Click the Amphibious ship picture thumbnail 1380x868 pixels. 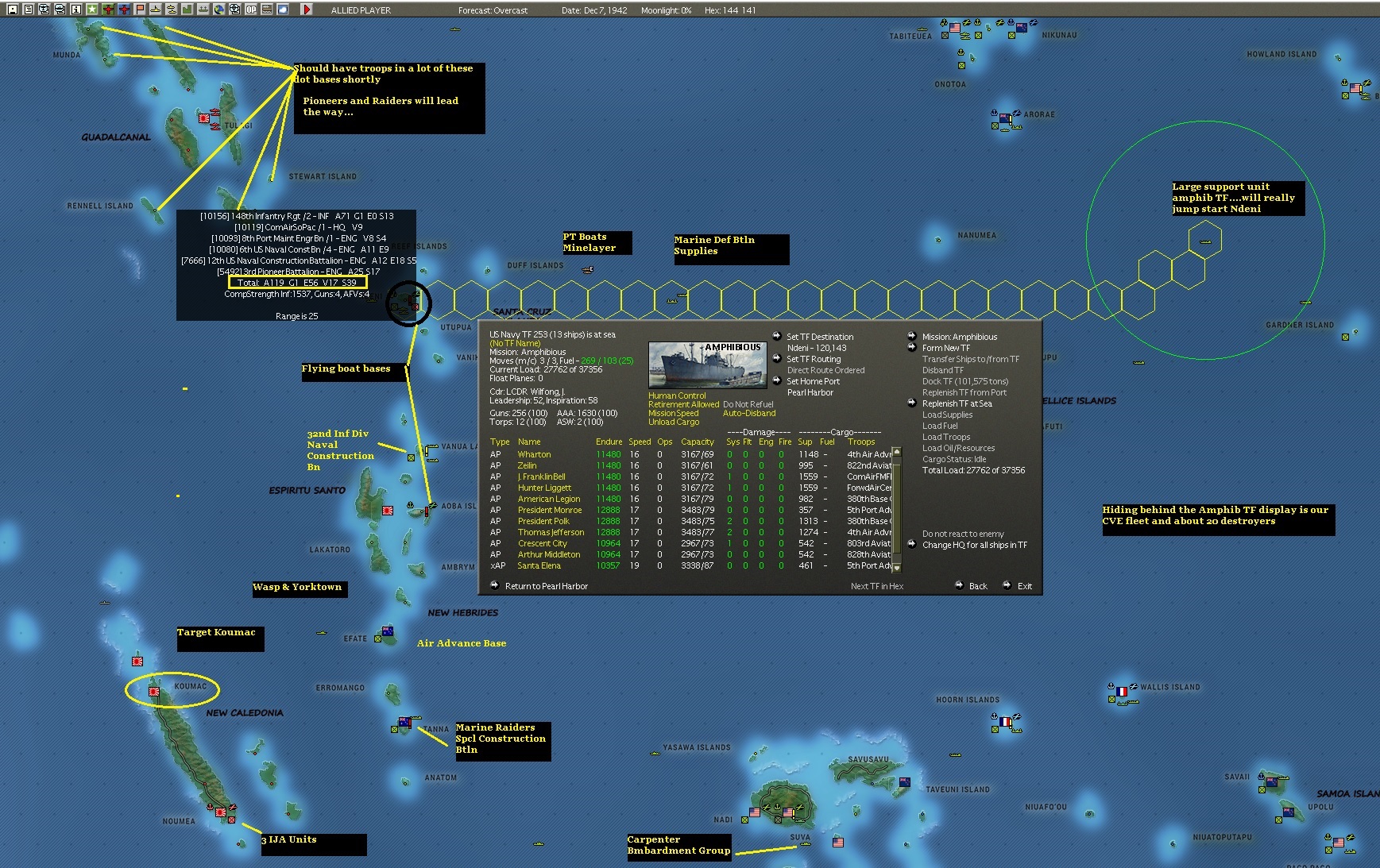[707, 365]
